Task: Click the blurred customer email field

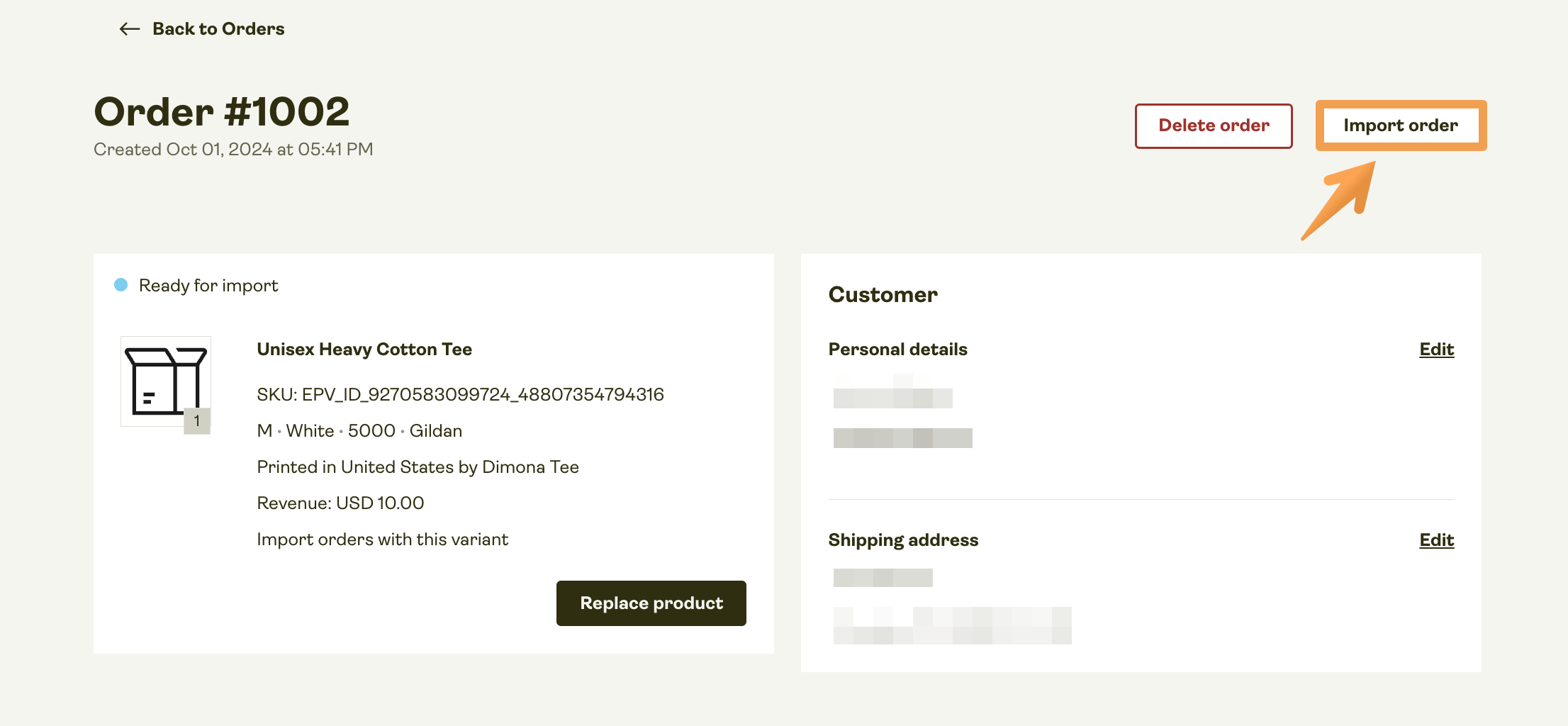Action: [x=902, y=438]
